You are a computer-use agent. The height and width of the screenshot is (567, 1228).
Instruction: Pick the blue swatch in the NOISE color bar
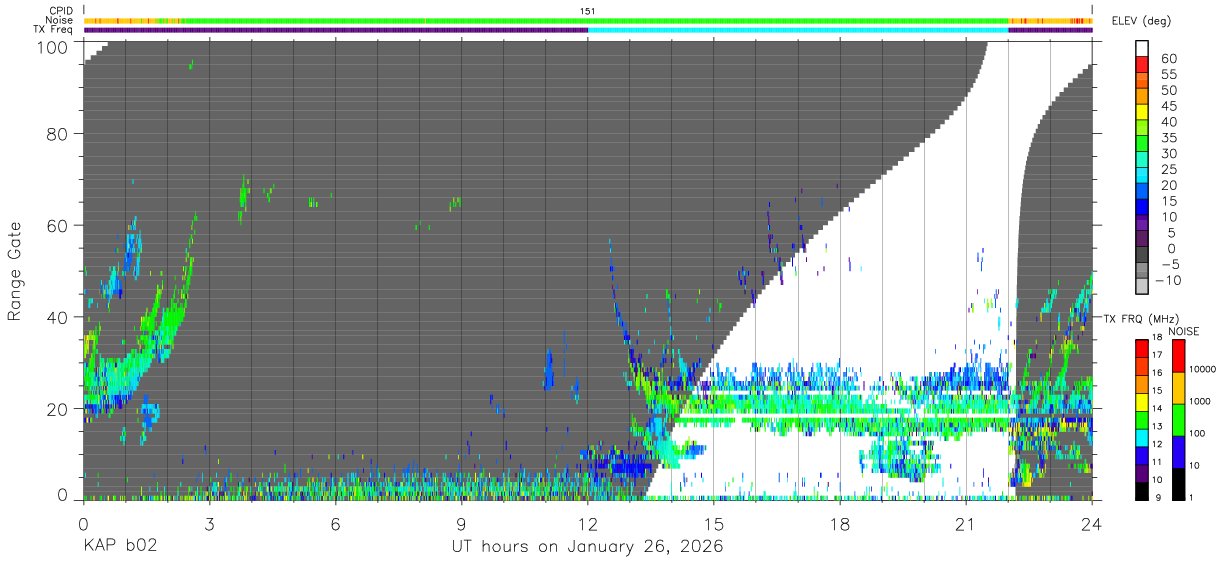1179,452
